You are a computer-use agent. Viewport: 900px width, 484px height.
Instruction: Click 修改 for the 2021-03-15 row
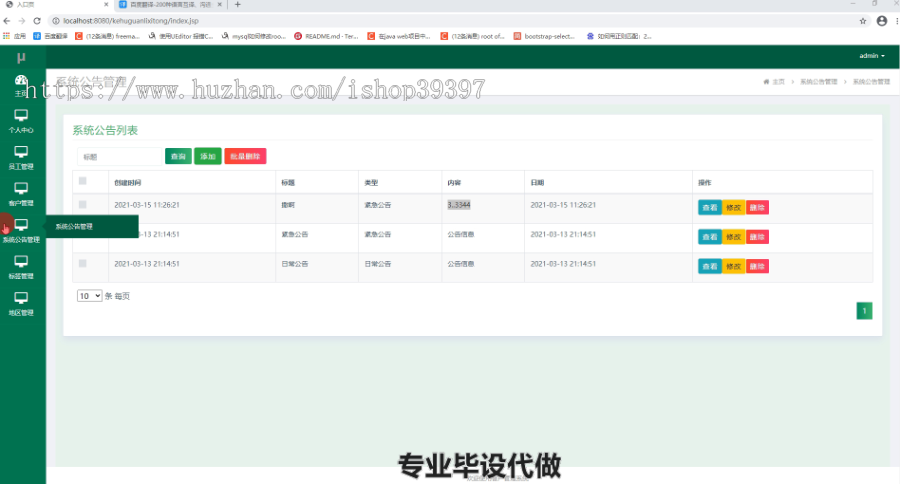pos(734,208)
